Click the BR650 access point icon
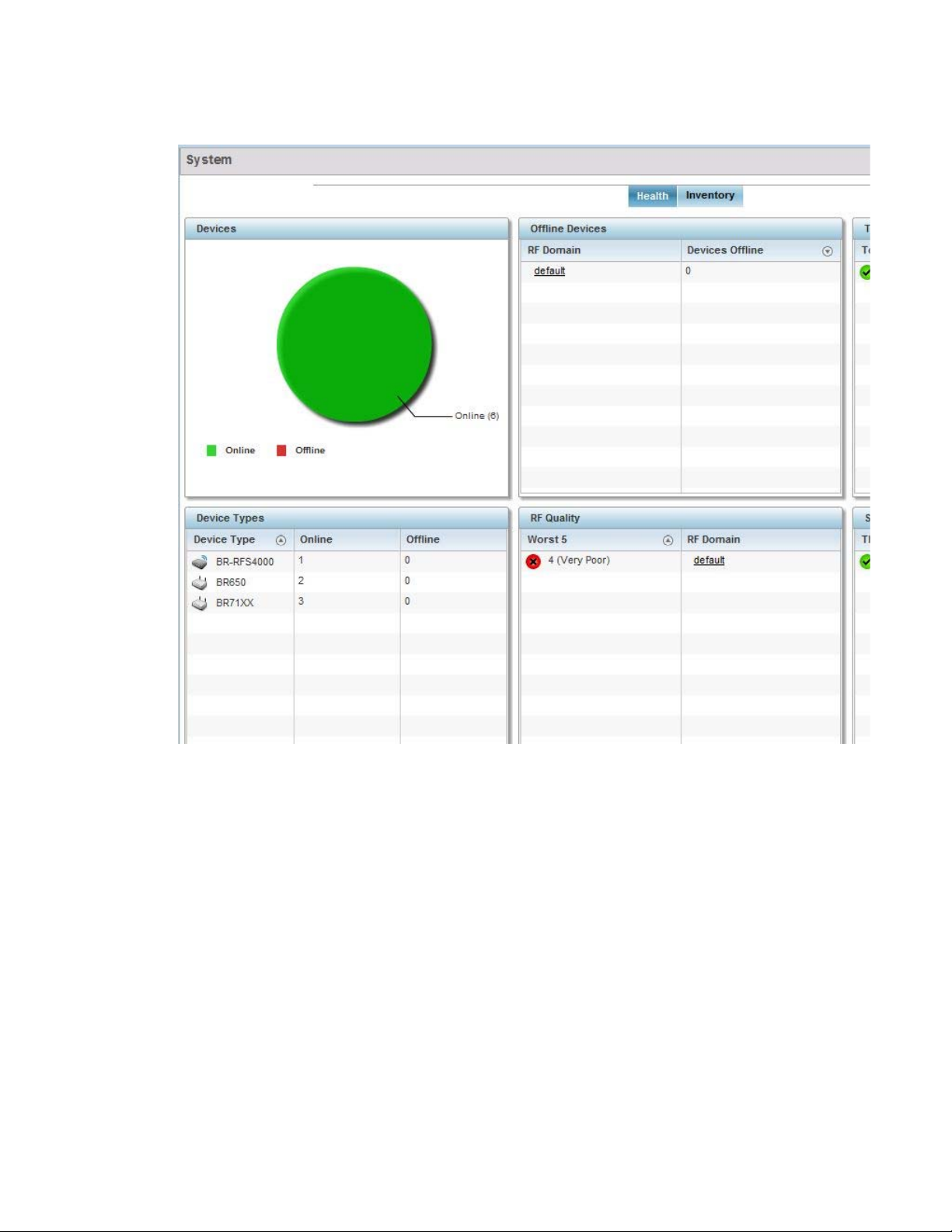Image resolution: width=952 pixels, height=1232 pixels. (x=200, y=582)
